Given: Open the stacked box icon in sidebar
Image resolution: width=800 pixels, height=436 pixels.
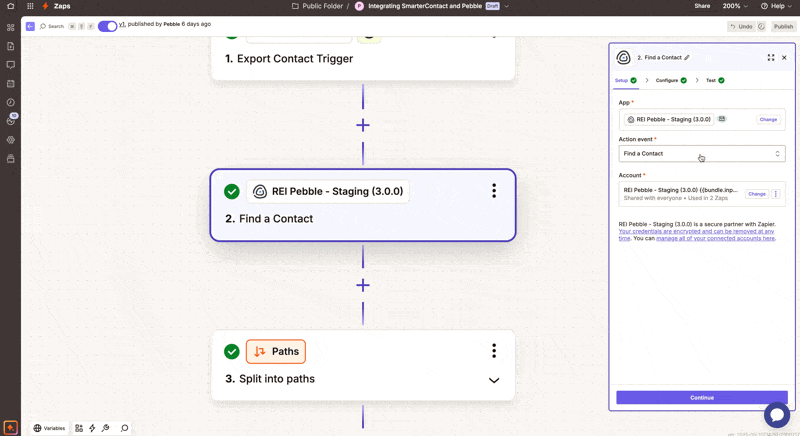Looking at the screenshot, I should pyautogui.click(x=10, y=159).
